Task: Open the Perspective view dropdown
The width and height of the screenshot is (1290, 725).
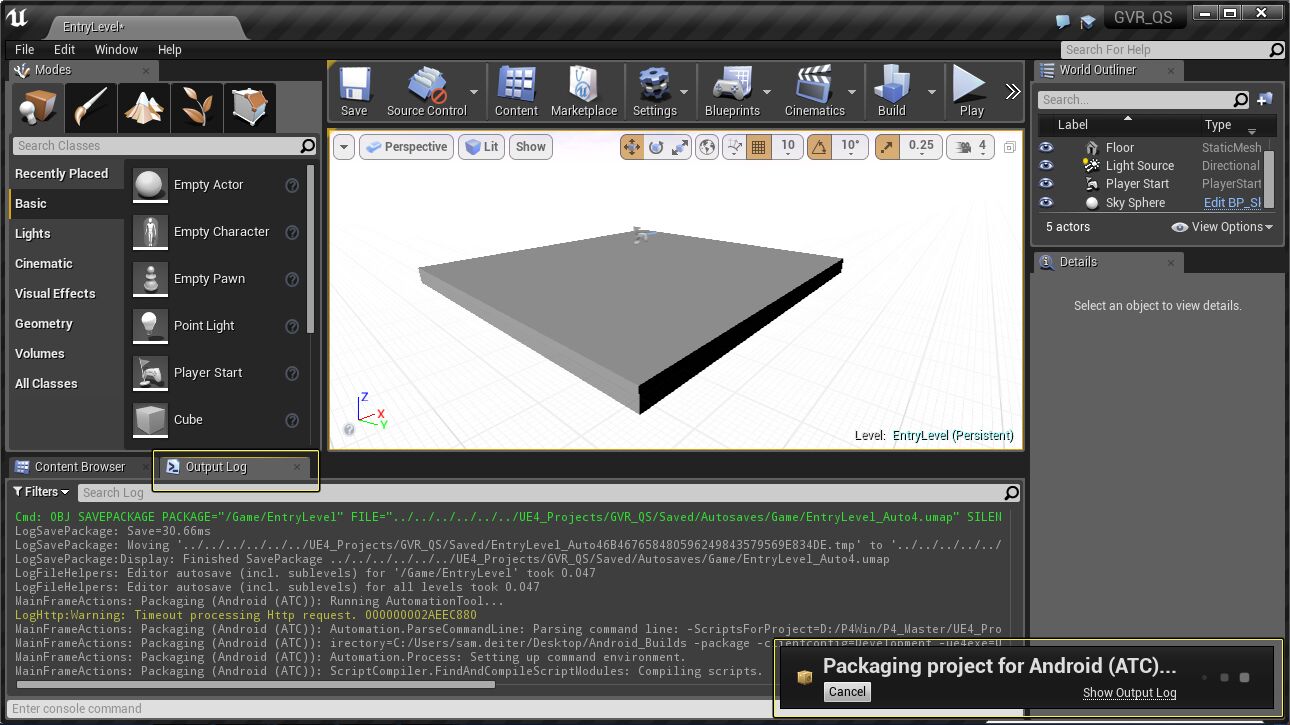Action: click(406, 146)
